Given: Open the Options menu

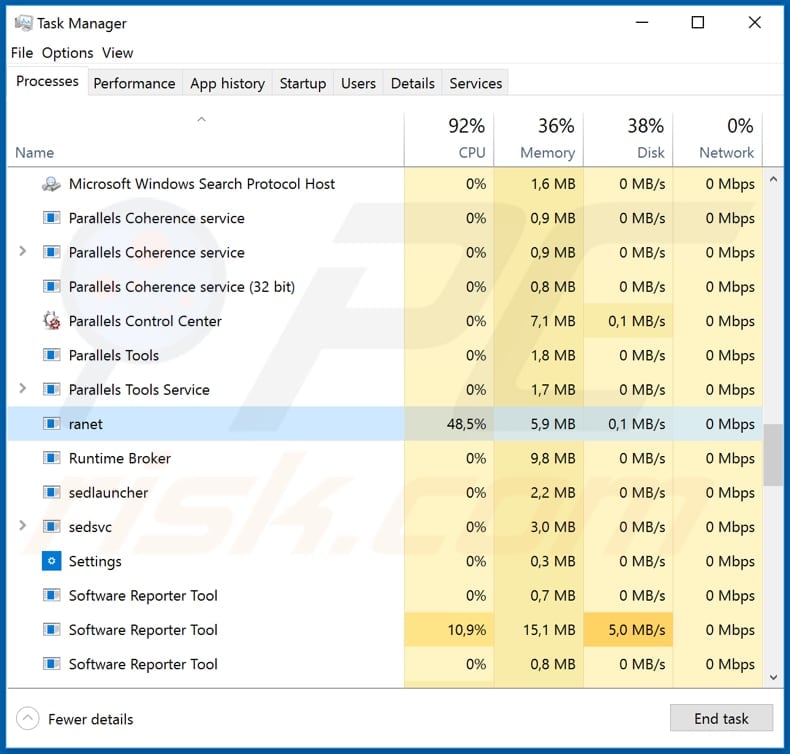Looking at the screenshot, I should point(68,53).
